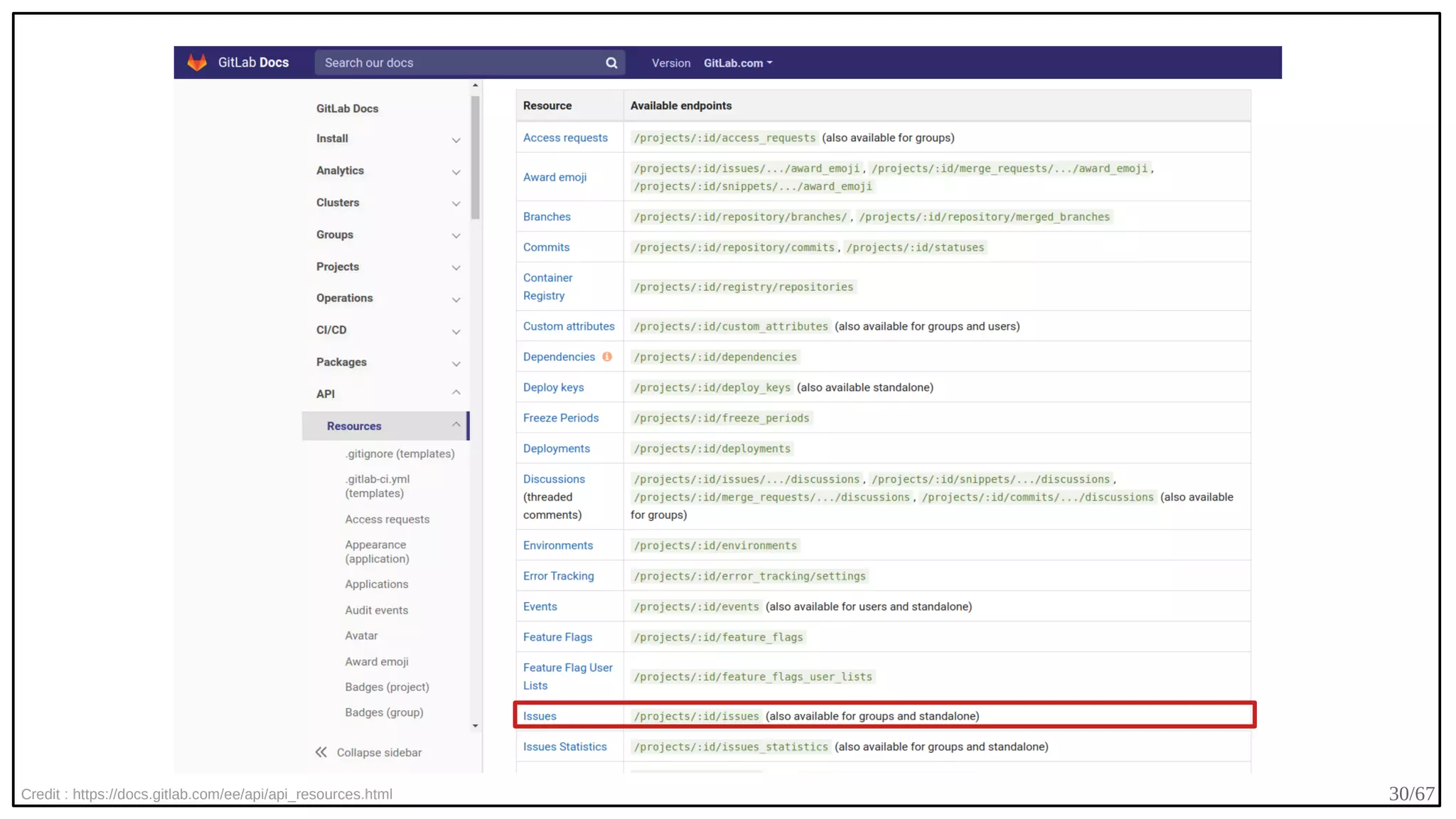
Task: Open Discussions resource link
Action: [554, 479]
